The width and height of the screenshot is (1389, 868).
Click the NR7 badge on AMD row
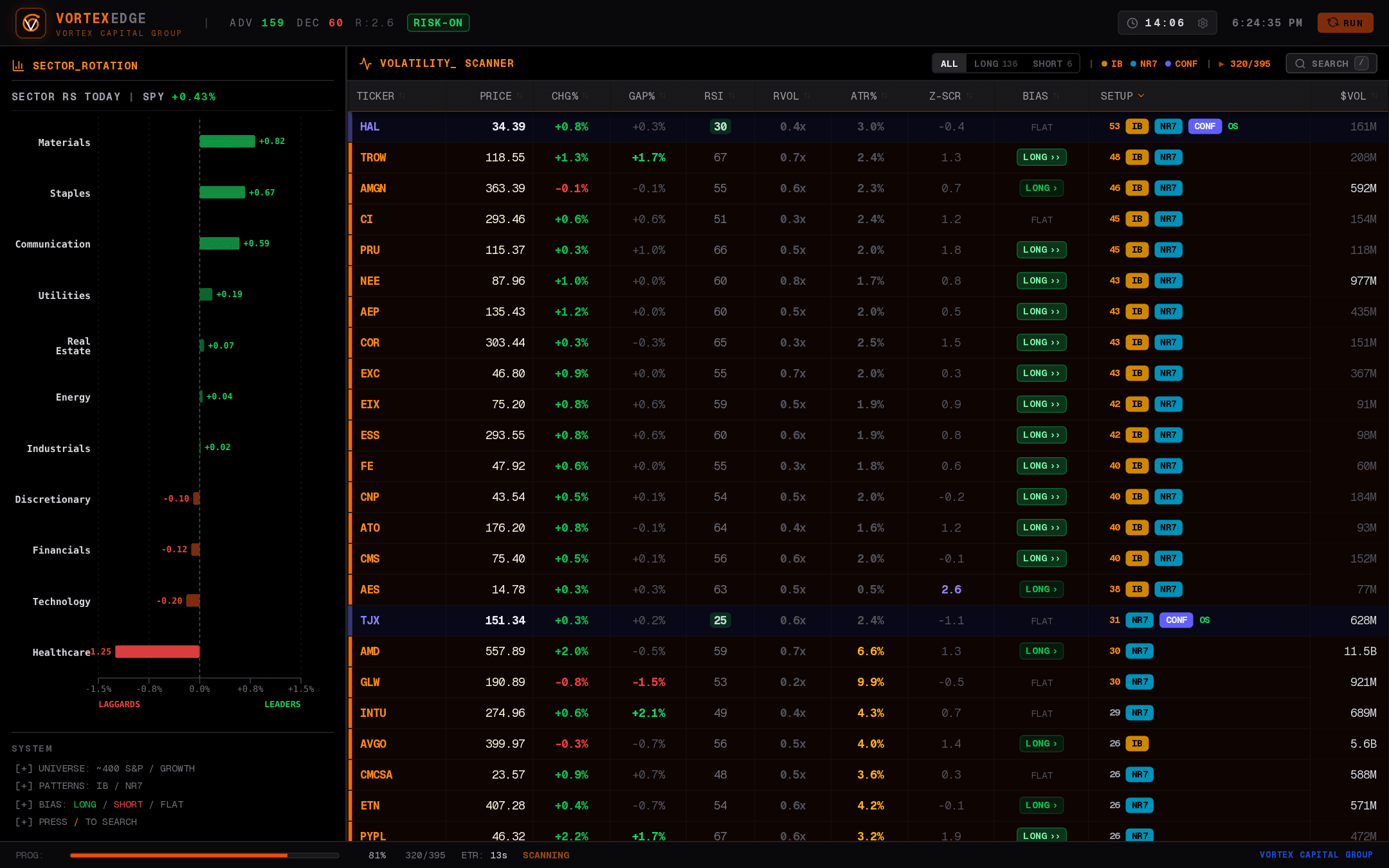pos(1139,651)
